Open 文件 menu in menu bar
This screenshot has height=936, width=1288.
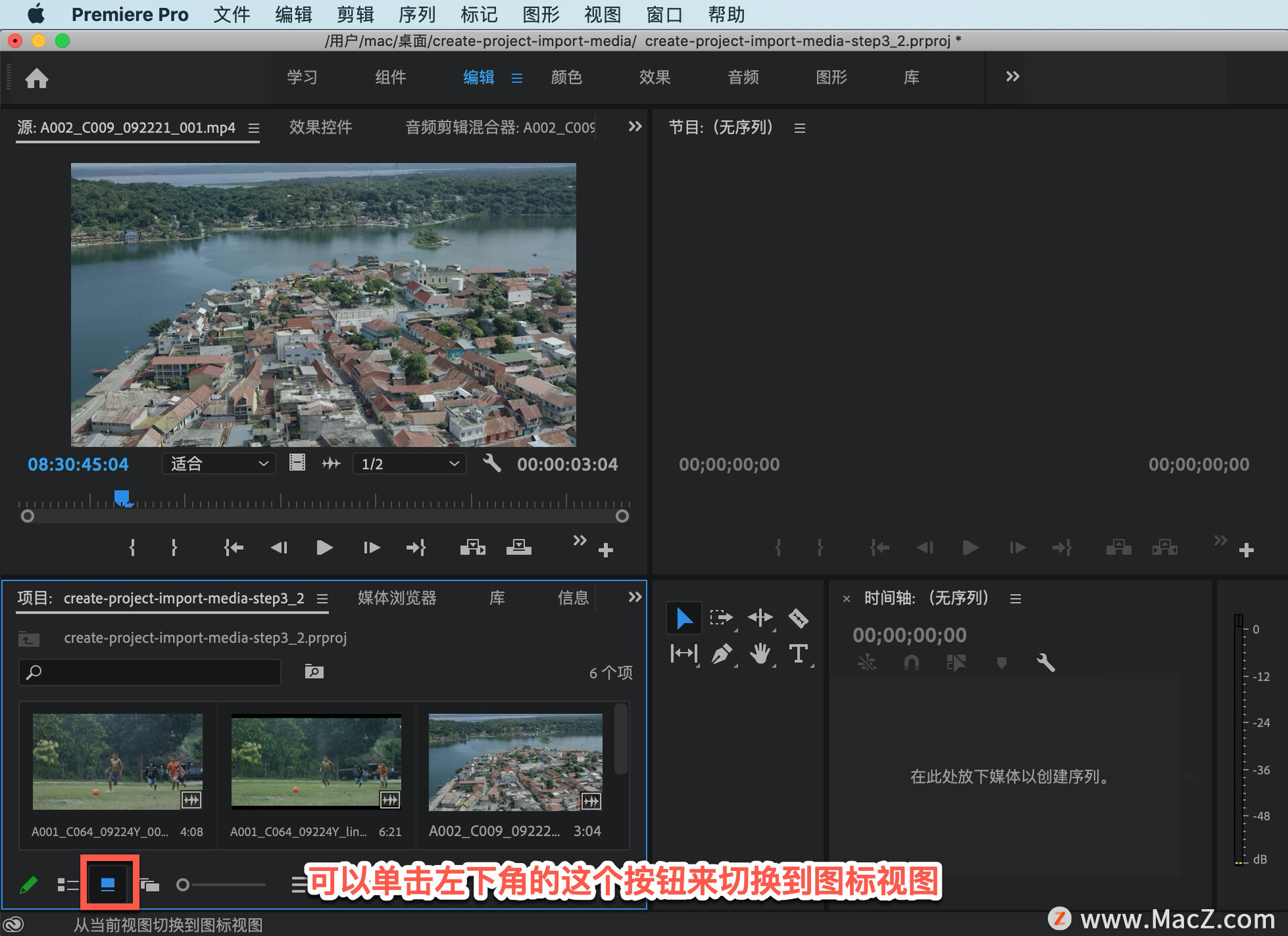point(231,14)
